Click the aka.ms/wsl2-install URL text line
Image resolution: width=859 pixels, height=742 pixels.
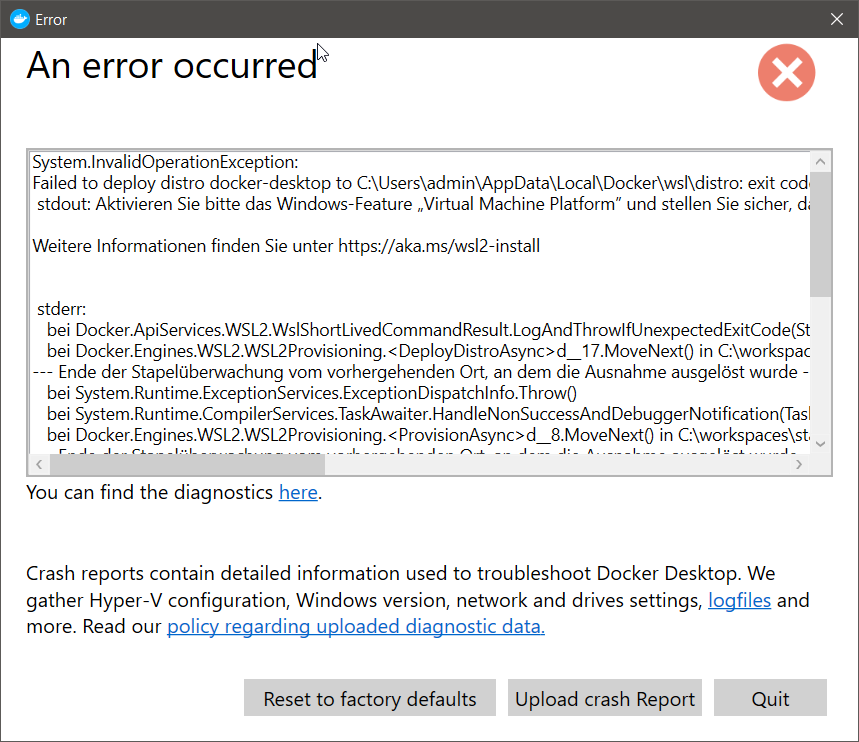click(x=286, y=246)
